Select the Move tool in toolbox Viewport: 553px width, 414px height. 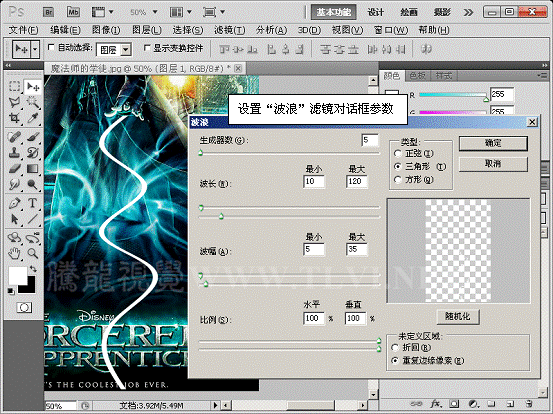33,86
